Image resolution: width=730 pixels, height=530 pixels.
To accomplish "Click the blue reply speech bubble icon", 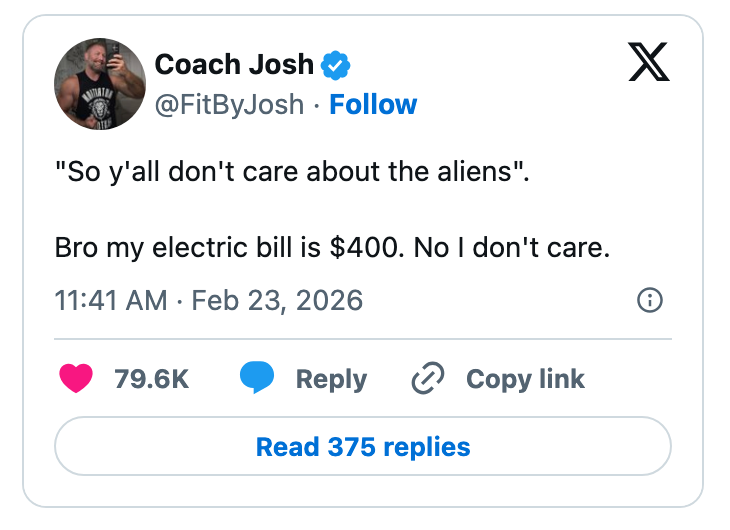I will [257, 379].
